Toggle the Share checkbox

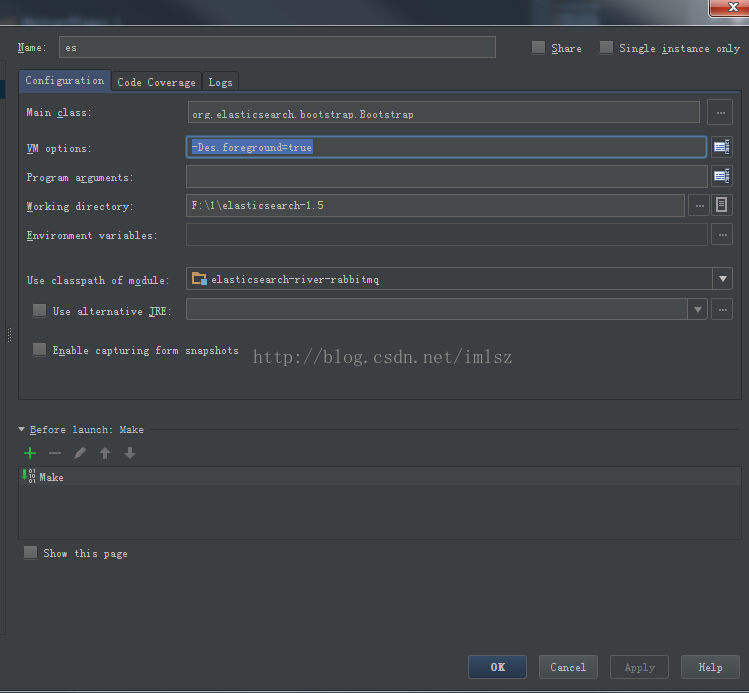[x=538, y=47]
